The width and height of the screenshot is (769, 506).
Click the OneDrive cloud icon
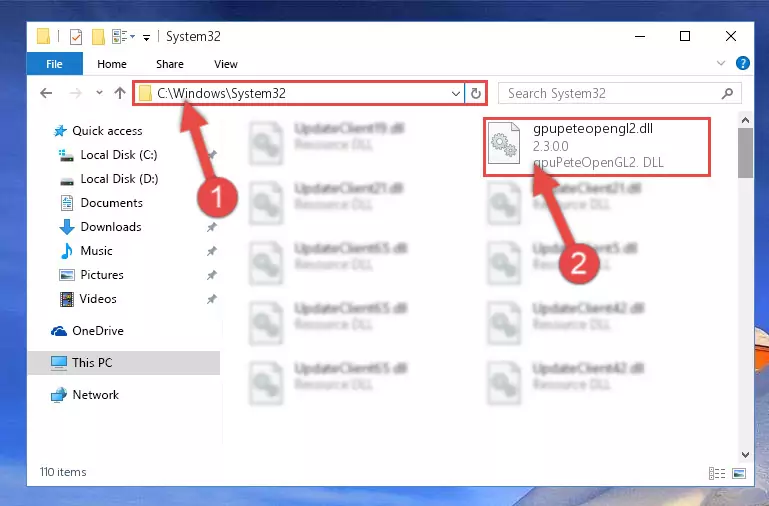(x=59, y=331)
